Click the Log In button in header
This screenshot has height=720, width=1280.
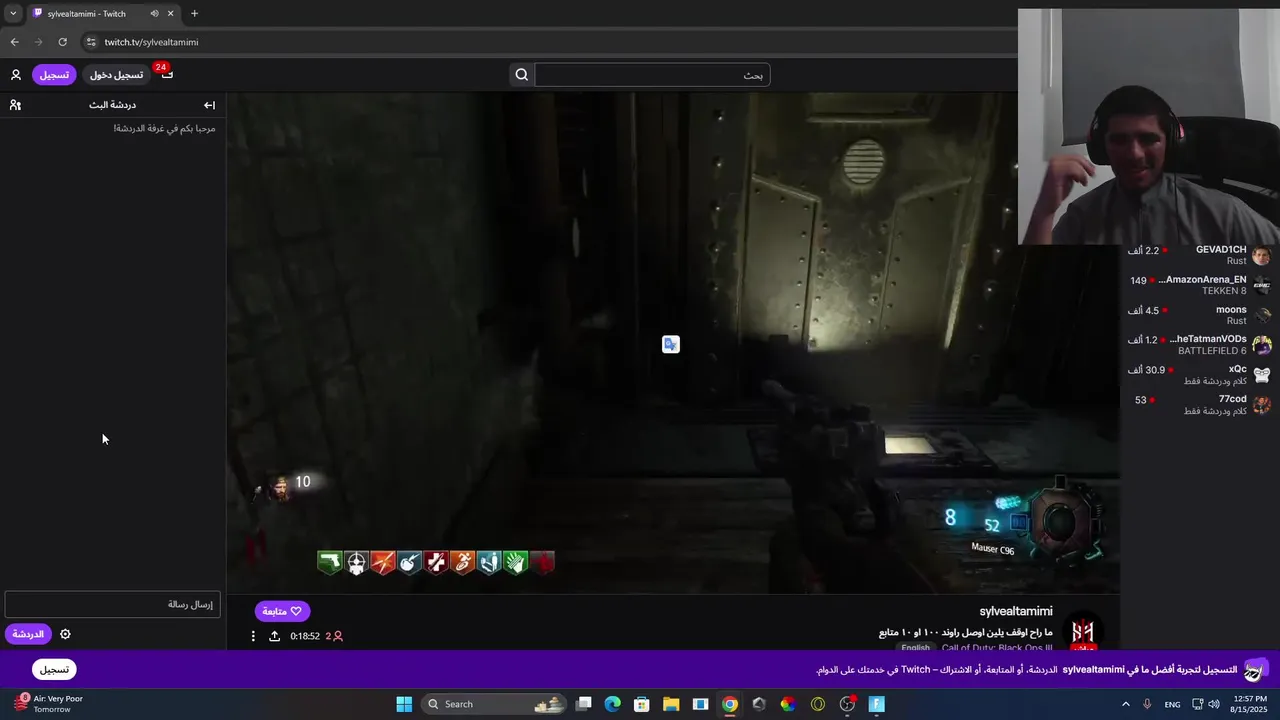tap(116, 75)
